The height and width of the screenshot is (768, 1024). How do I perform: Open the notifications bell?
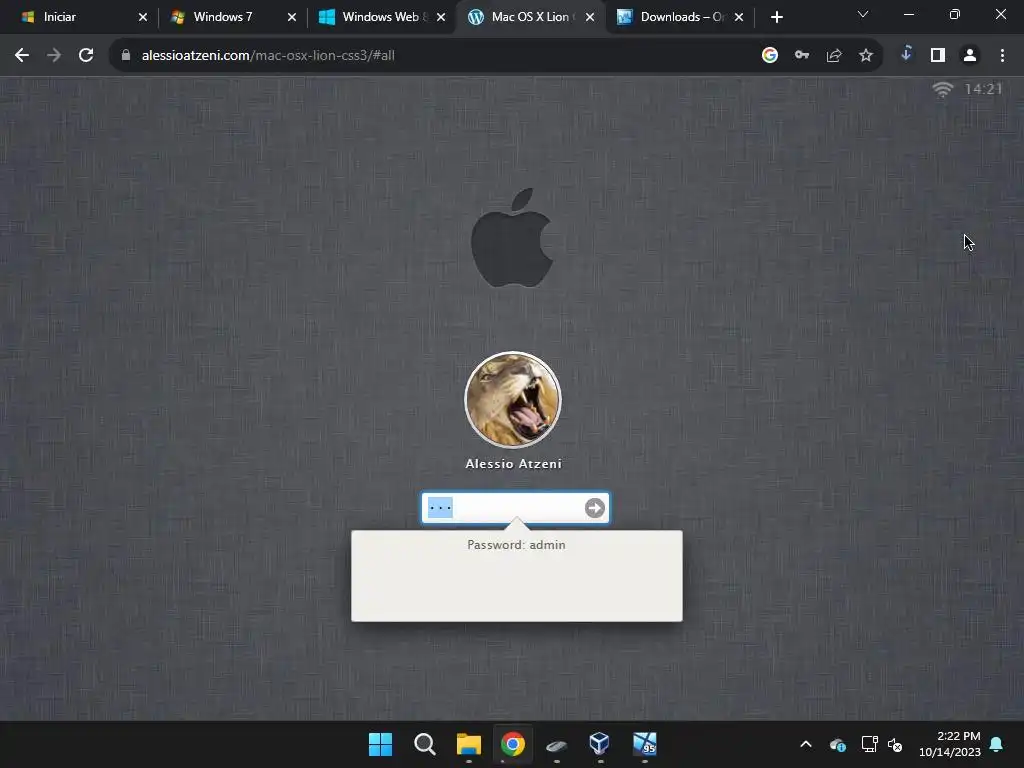click(997, 744)
